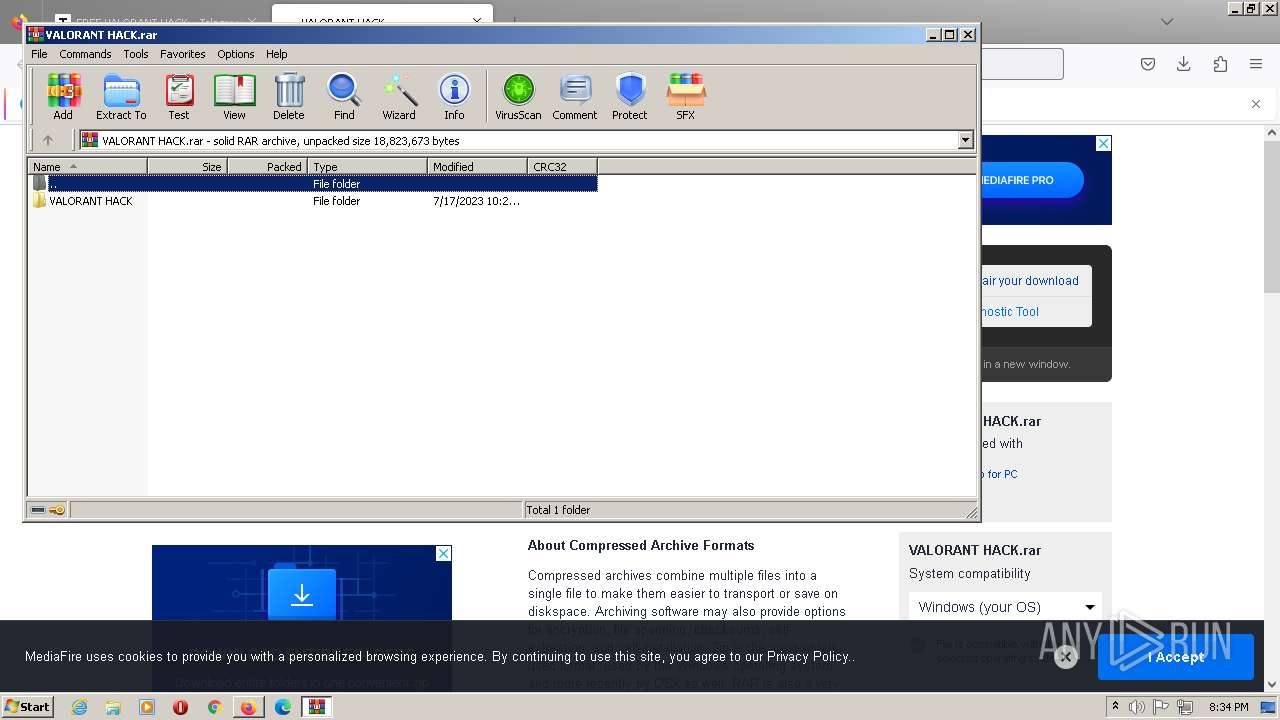Open the Find magnifier tool
The image size is (1280, 720).
click(344, 97)
